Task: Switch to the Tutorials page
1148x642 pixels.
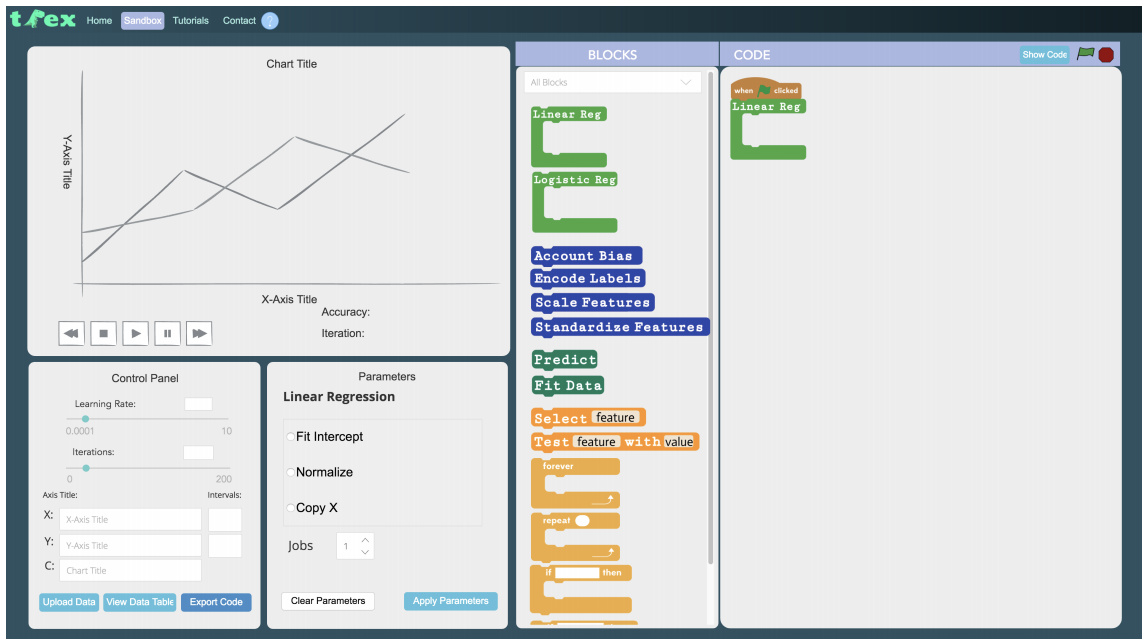Action: pos(190,19)
